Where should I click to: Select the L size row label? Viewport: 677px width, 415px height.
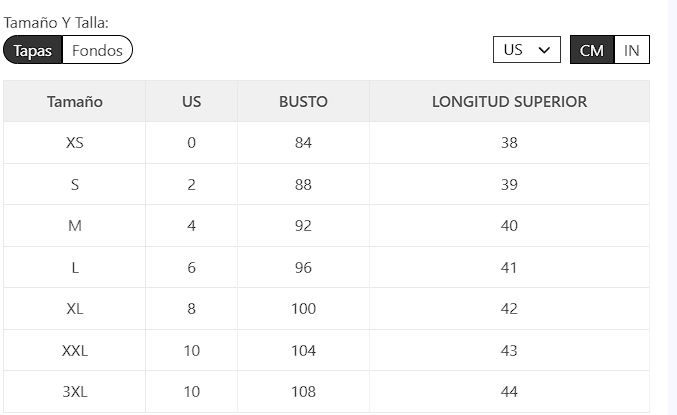click(75, 268)
